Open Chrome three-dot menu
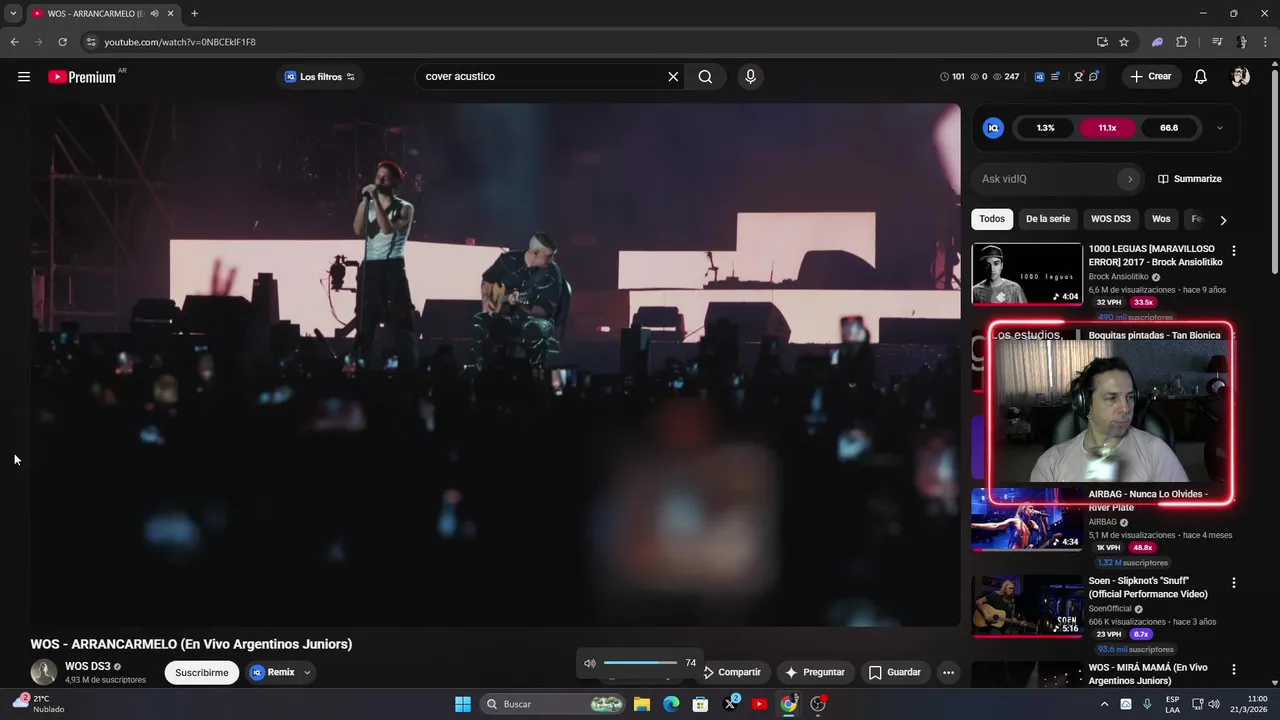The image size is (1280, 720). [x=1263, y=42]
